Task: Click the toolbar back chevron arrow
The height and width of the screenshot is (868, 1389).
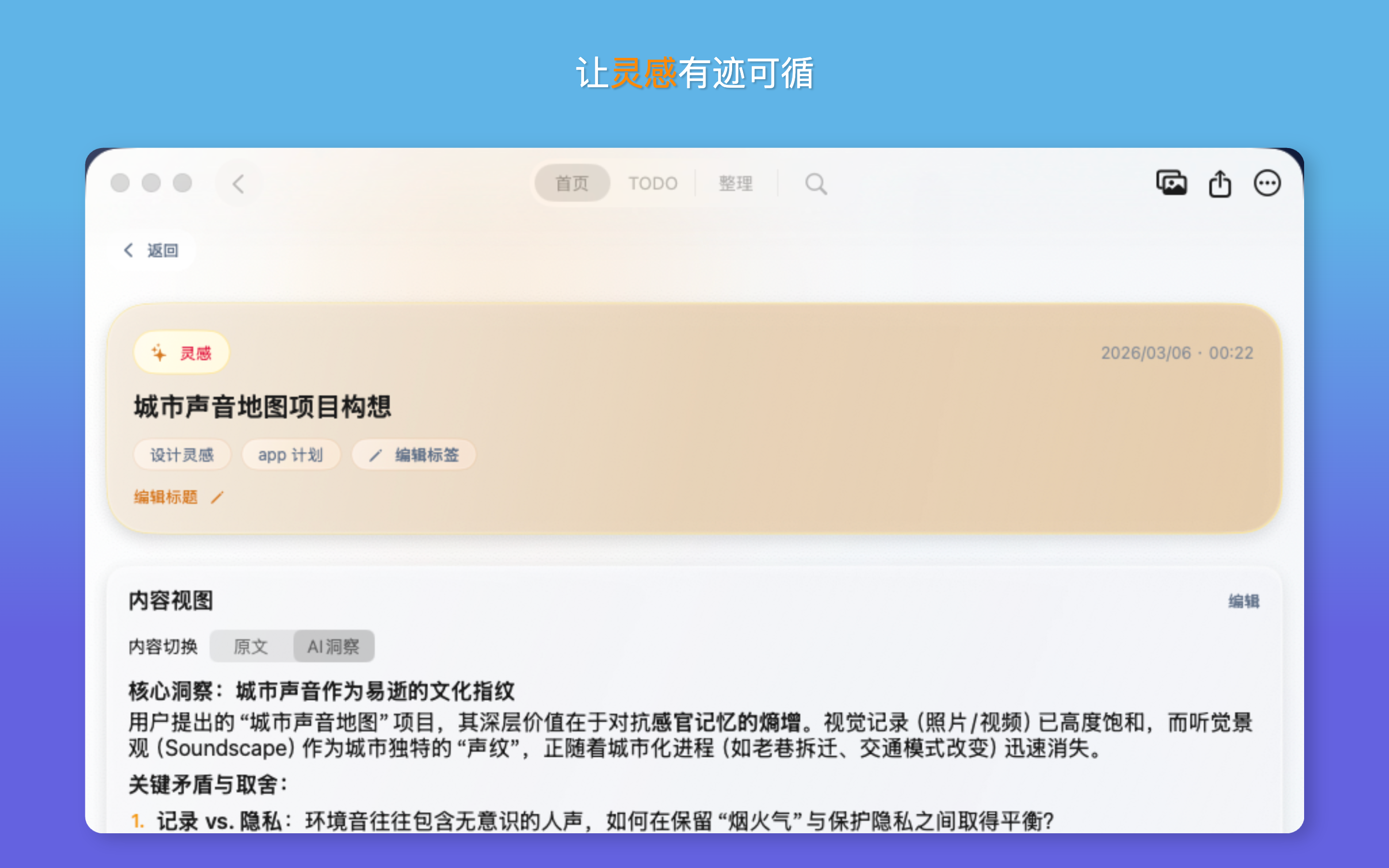Action: point(239,184)
